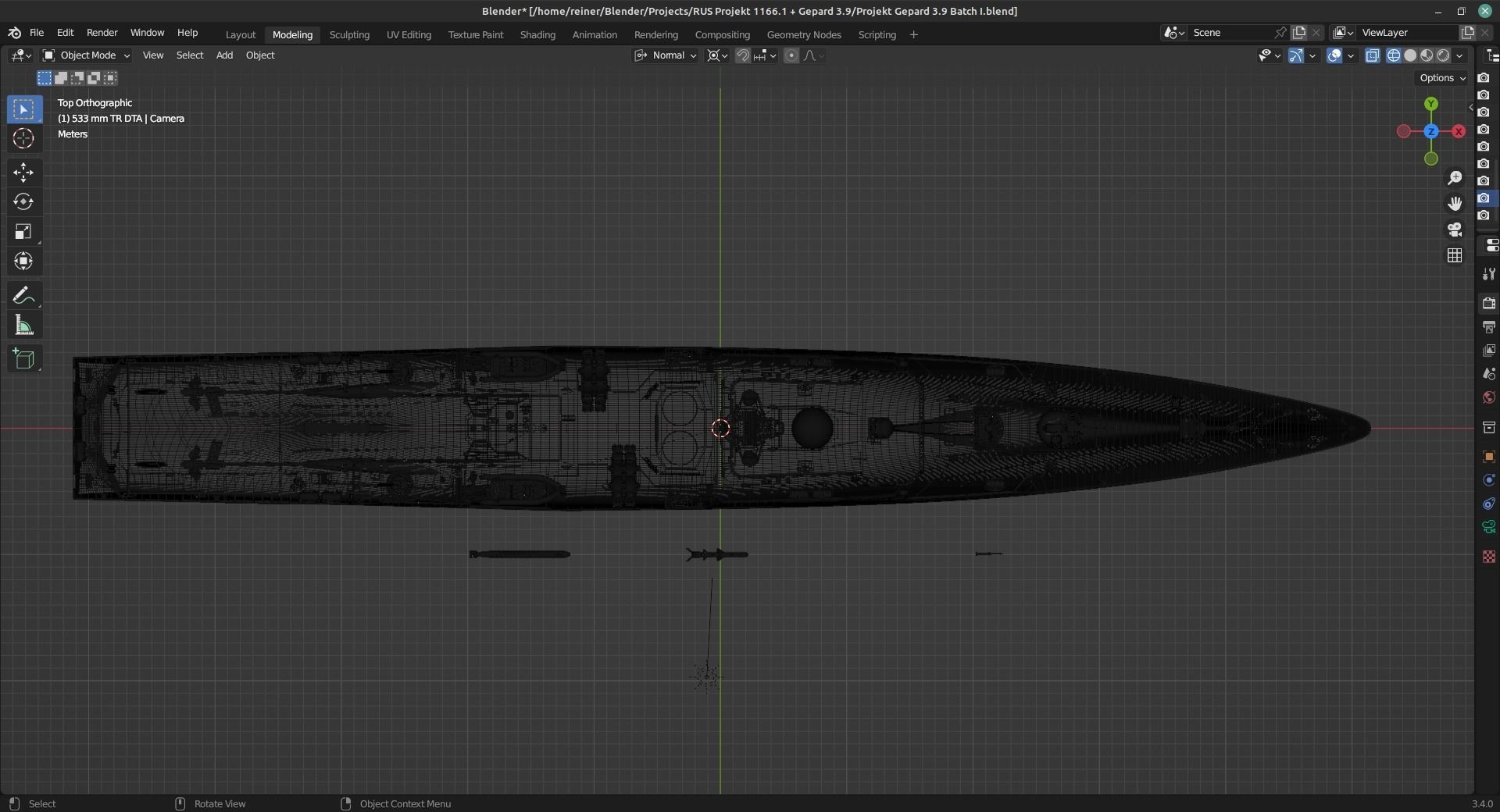Viewport: 1500px width, 812px height.
Task: Open the Tool properties tab
Action: (1488, 274)
